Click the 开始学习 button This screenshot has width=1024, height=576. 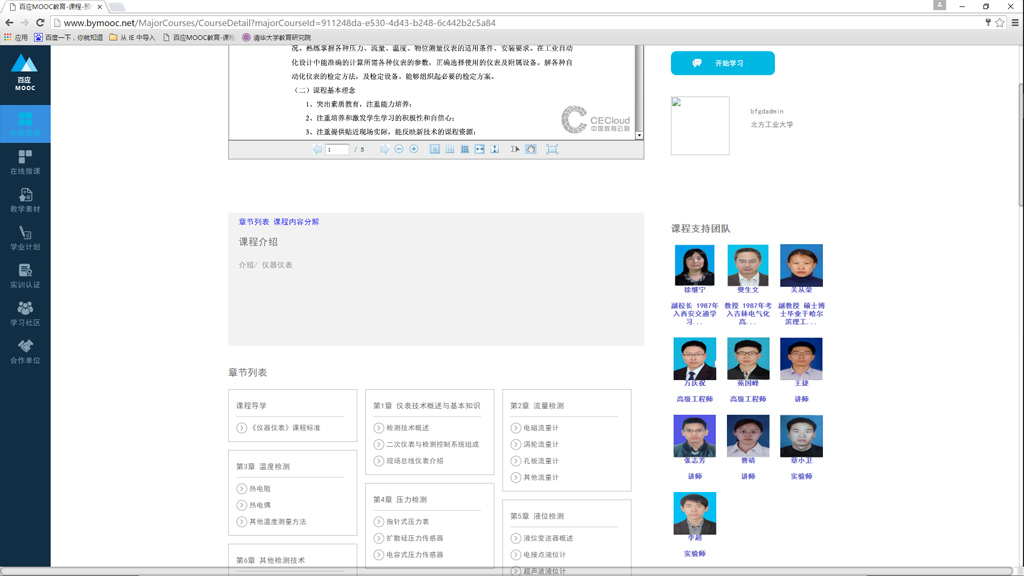[x=722, y=63]
